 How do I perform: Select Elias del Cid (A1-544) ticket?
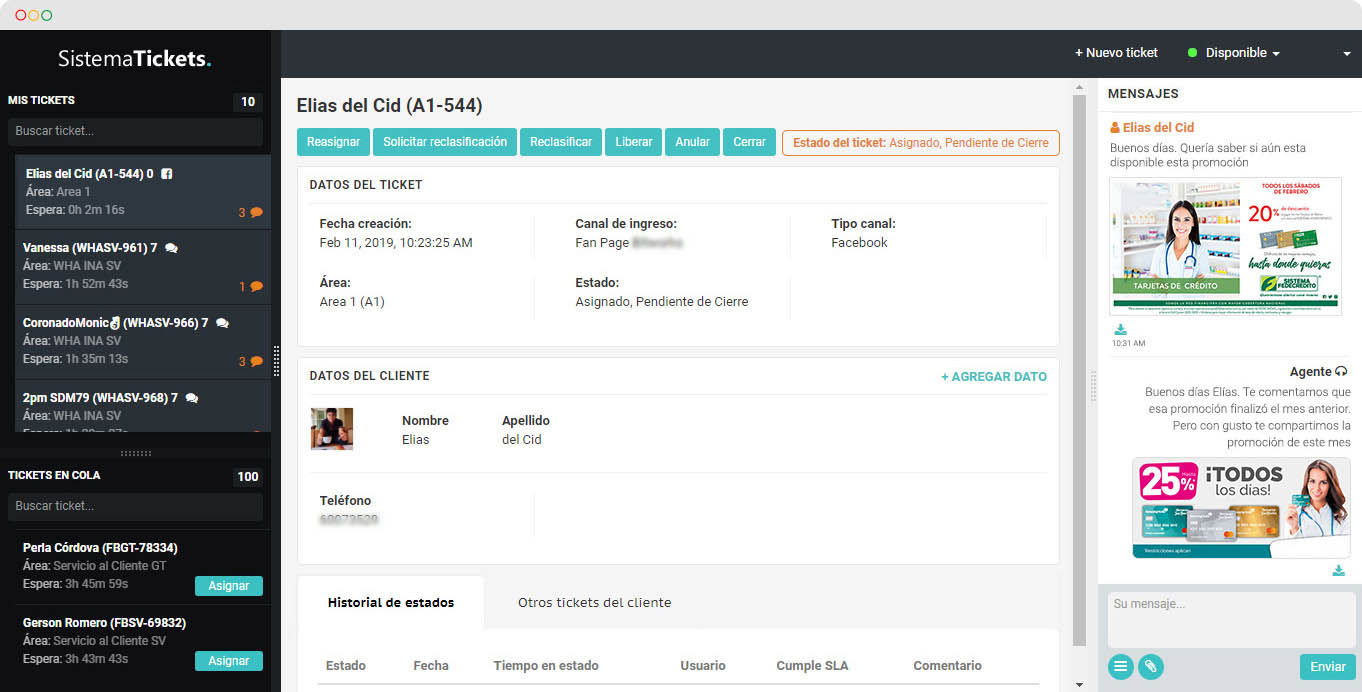(x=143, y=192)
